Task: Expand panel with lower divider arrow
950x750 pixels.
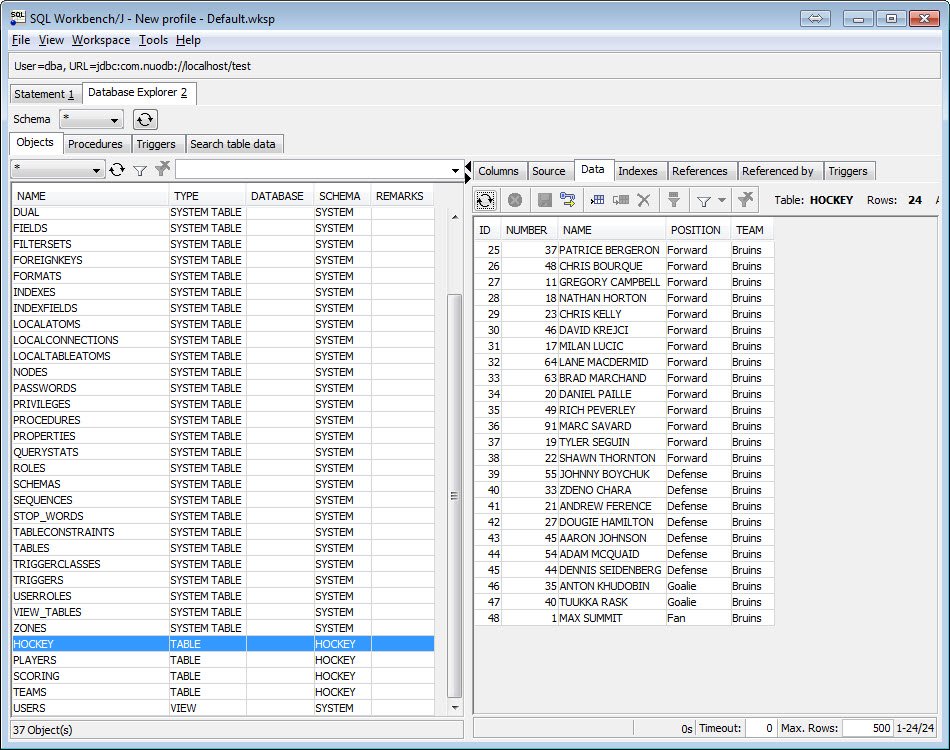Action: 468,178
